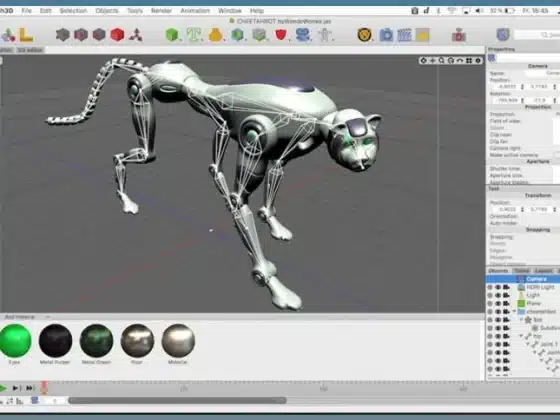The width and height of the screenshot is (560, 420).
Task: Toggle eye visibility for Joint.1 row
Action: pos(498,345)
